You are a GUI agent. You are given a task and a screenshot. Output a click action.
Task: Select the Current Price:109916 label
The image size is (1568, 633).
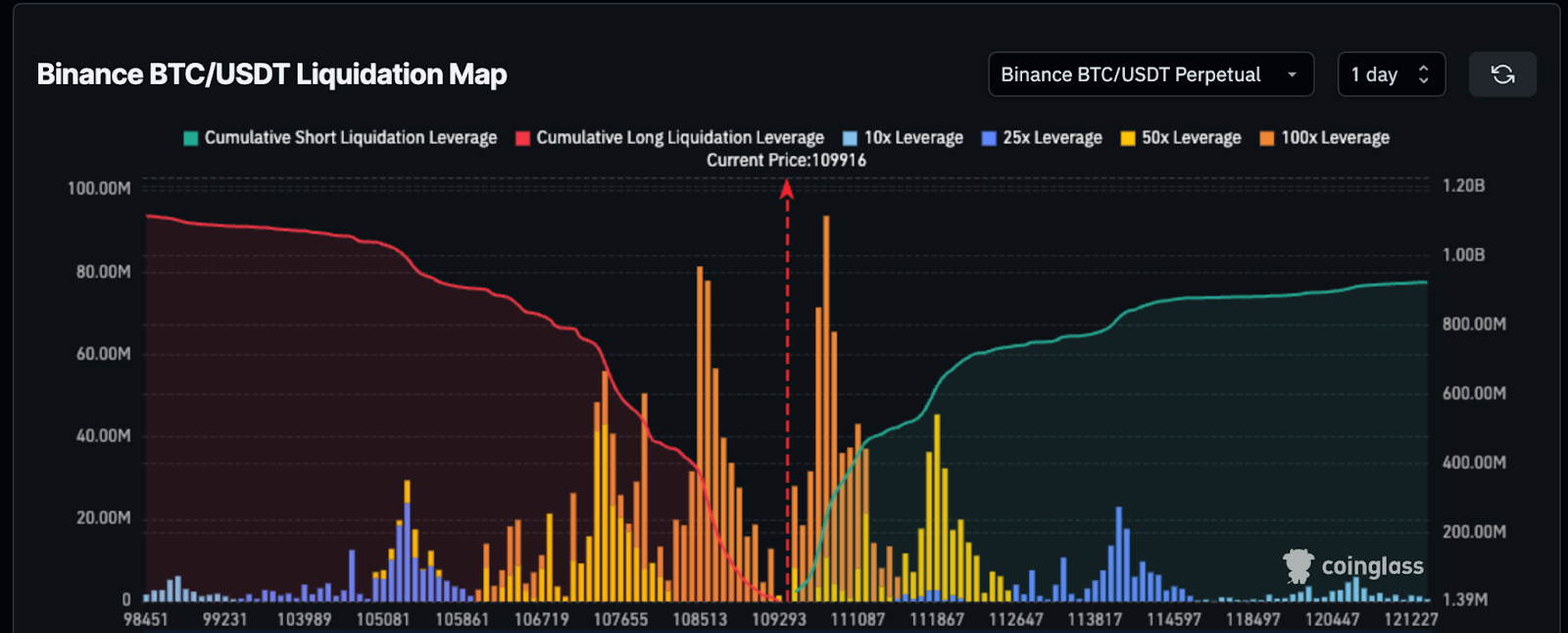pos(786,161)
